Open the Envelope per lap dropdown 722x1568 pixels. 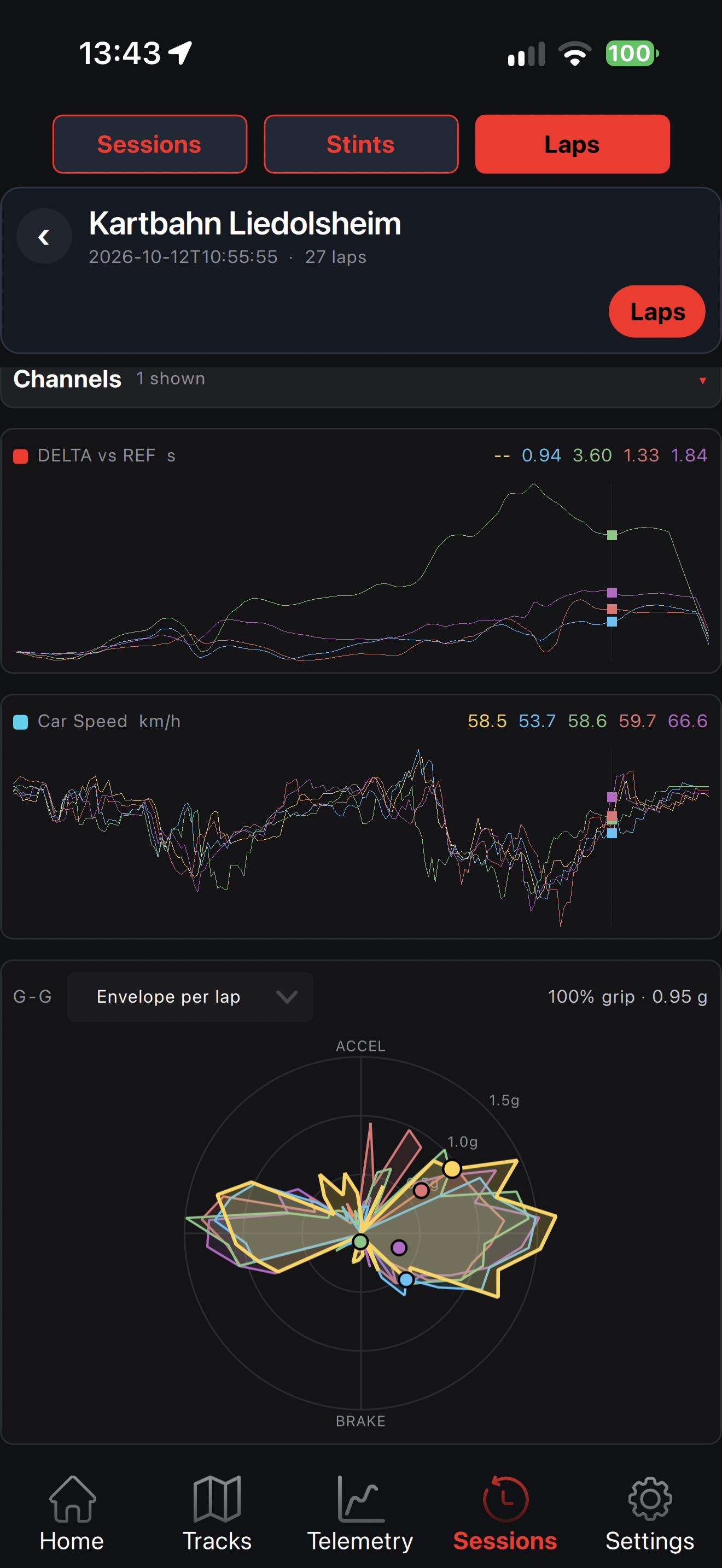(190, 997)
